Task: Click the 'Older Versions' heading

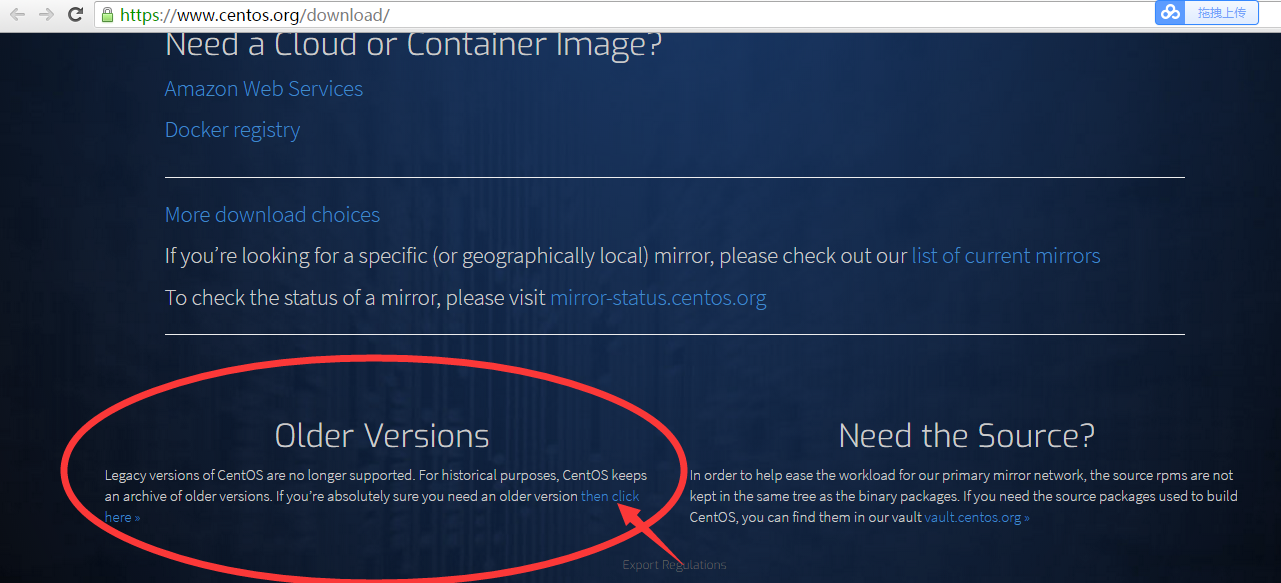Action: pos(382,436)
